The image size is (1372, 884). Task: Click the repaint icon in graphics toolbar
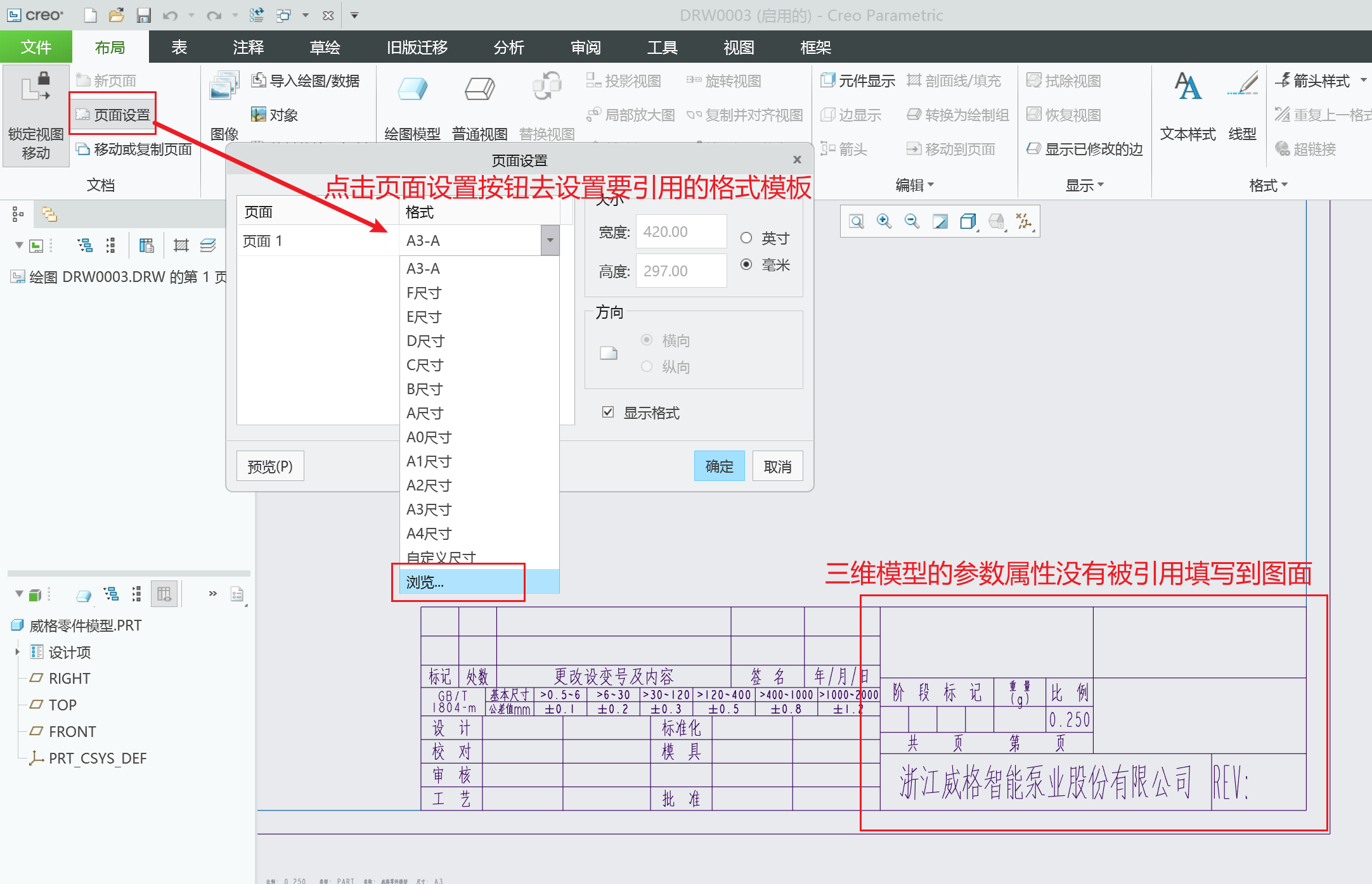click(940, 221)
